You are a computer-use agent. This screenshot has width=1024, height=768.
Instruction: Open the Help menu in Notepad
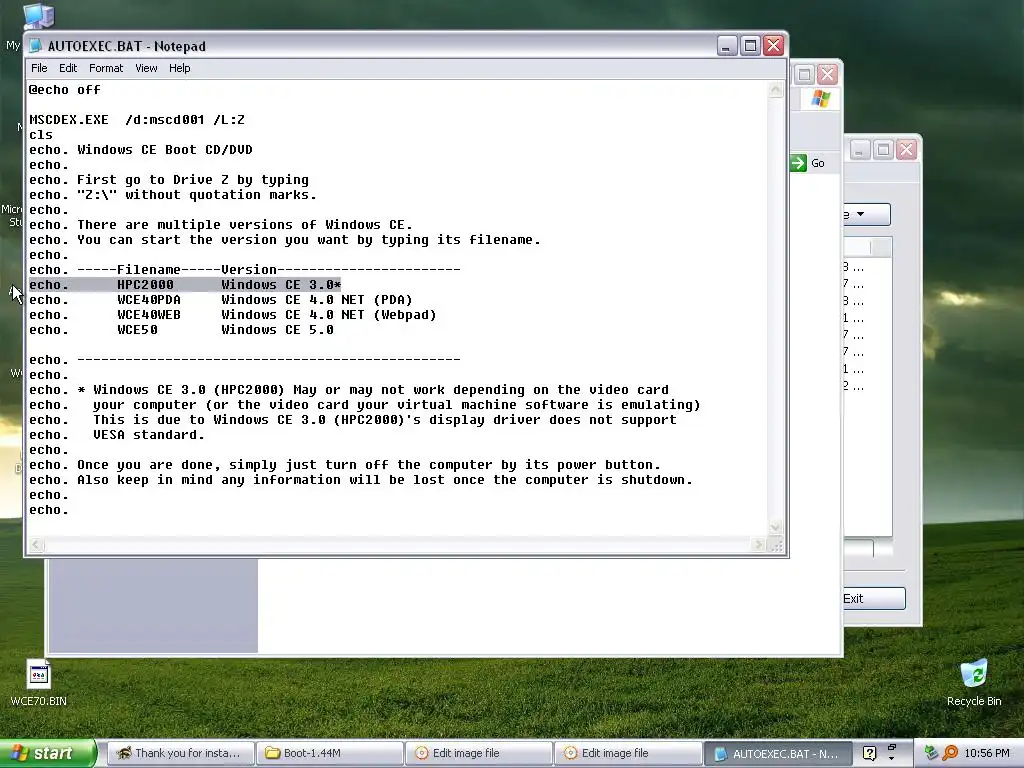(x=180, y=68)
